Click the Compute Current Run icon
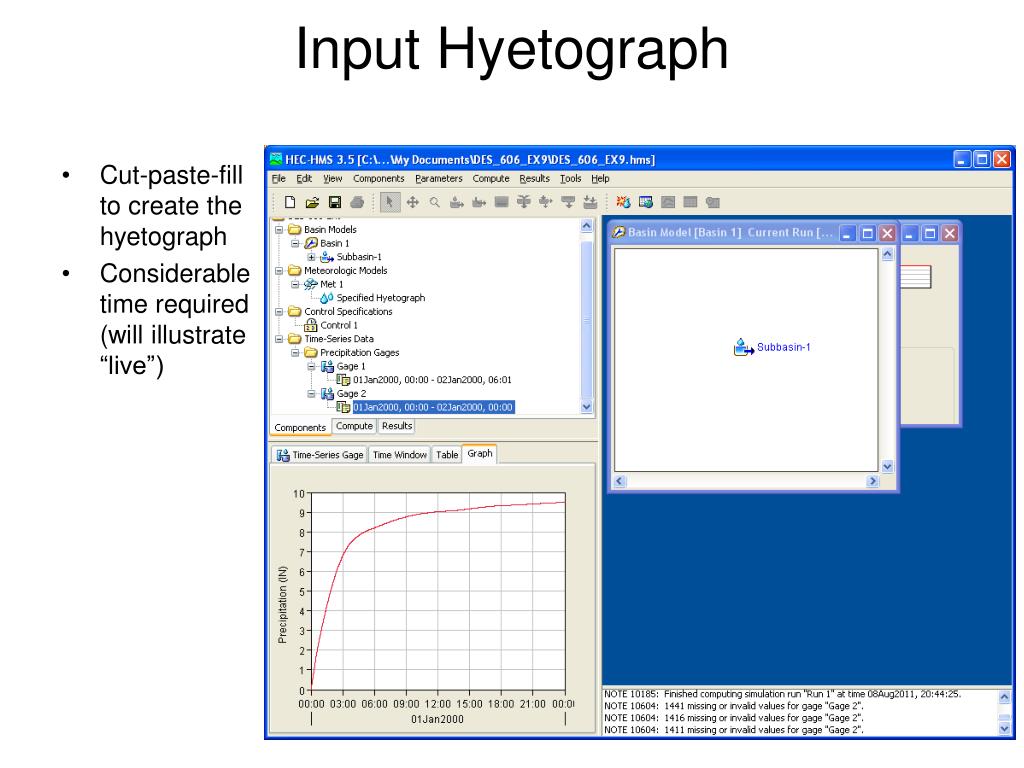1024x768 pixels. click(x=623, y=202)
